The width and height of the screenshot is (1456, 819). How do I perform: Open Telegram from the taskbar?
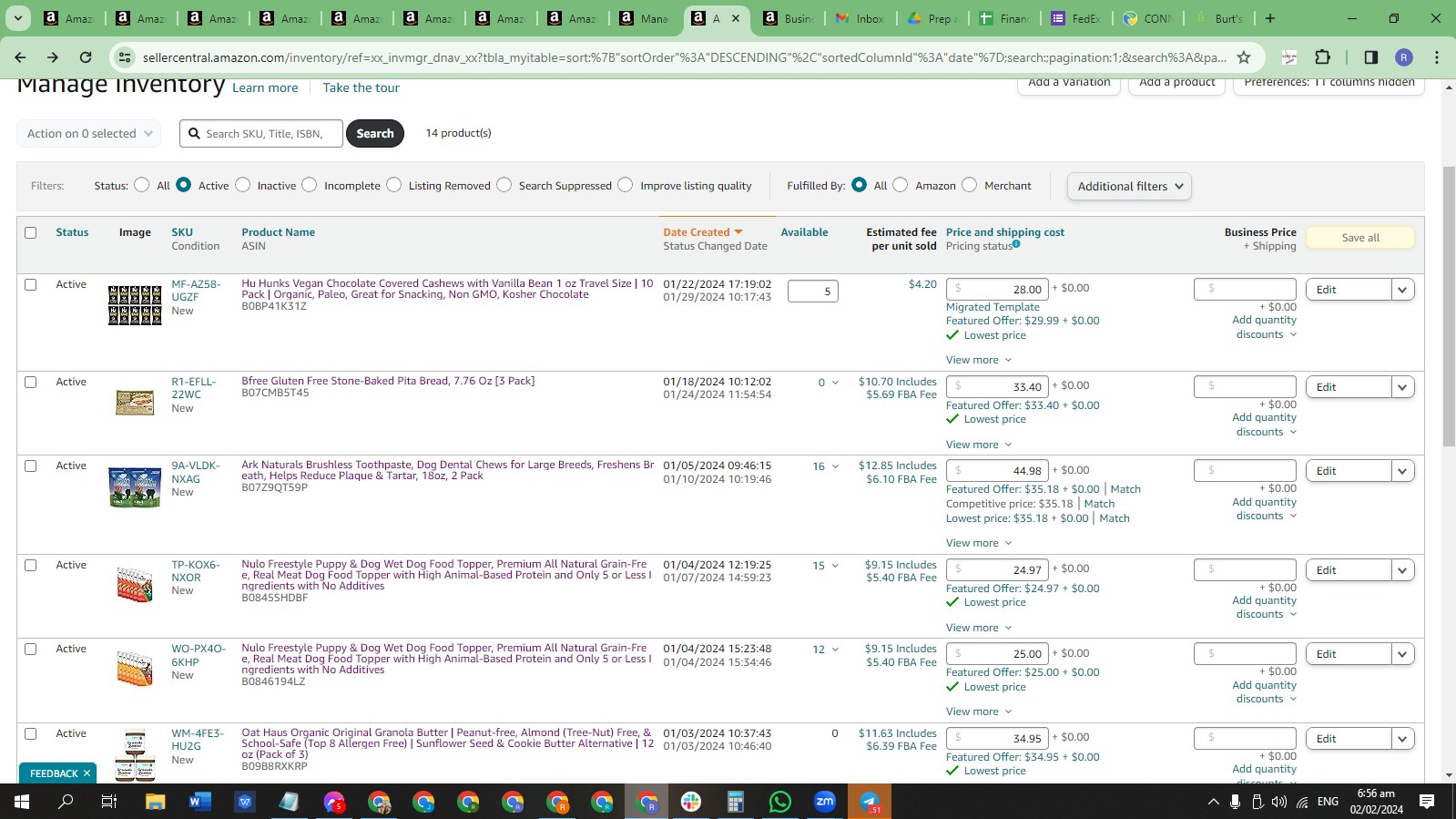[x=870, y=802]
